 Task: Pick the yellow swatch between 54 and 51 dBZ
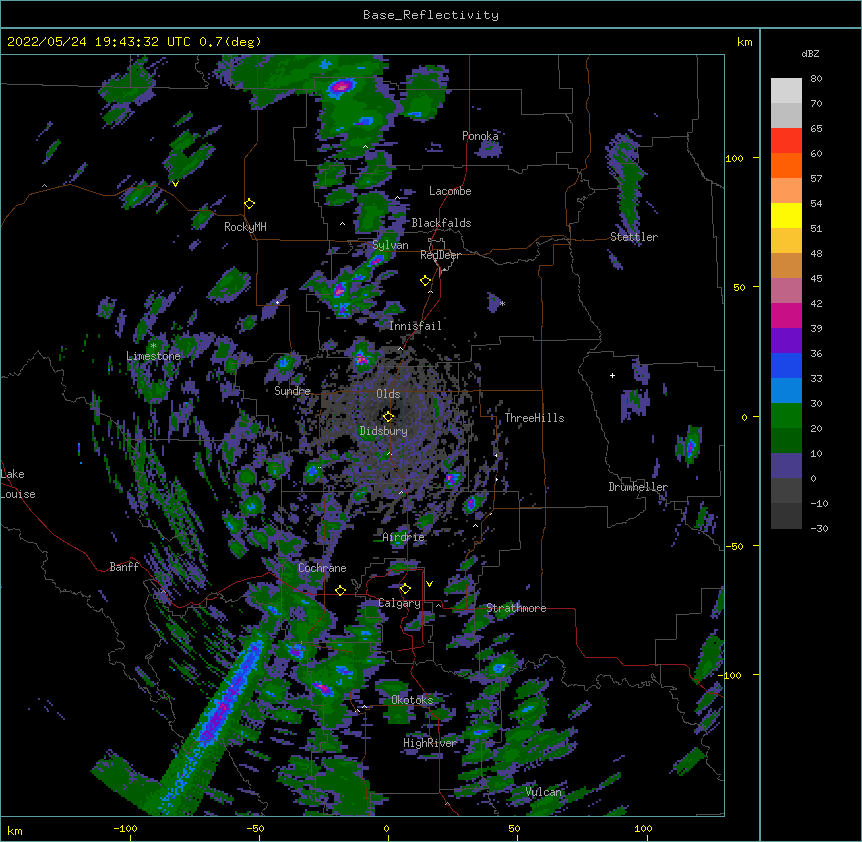tap(786, 216)
